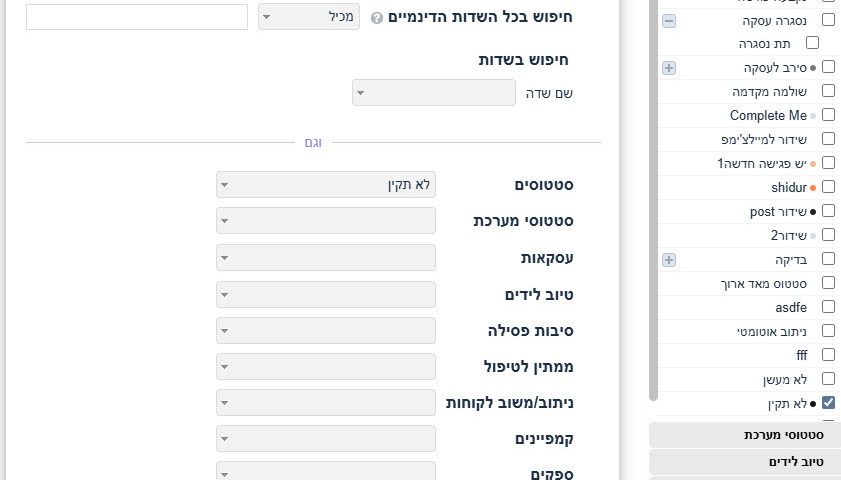Enable the שולמה מקדמה checkbox
Screen dimensions: 841x480
[828, 91]
